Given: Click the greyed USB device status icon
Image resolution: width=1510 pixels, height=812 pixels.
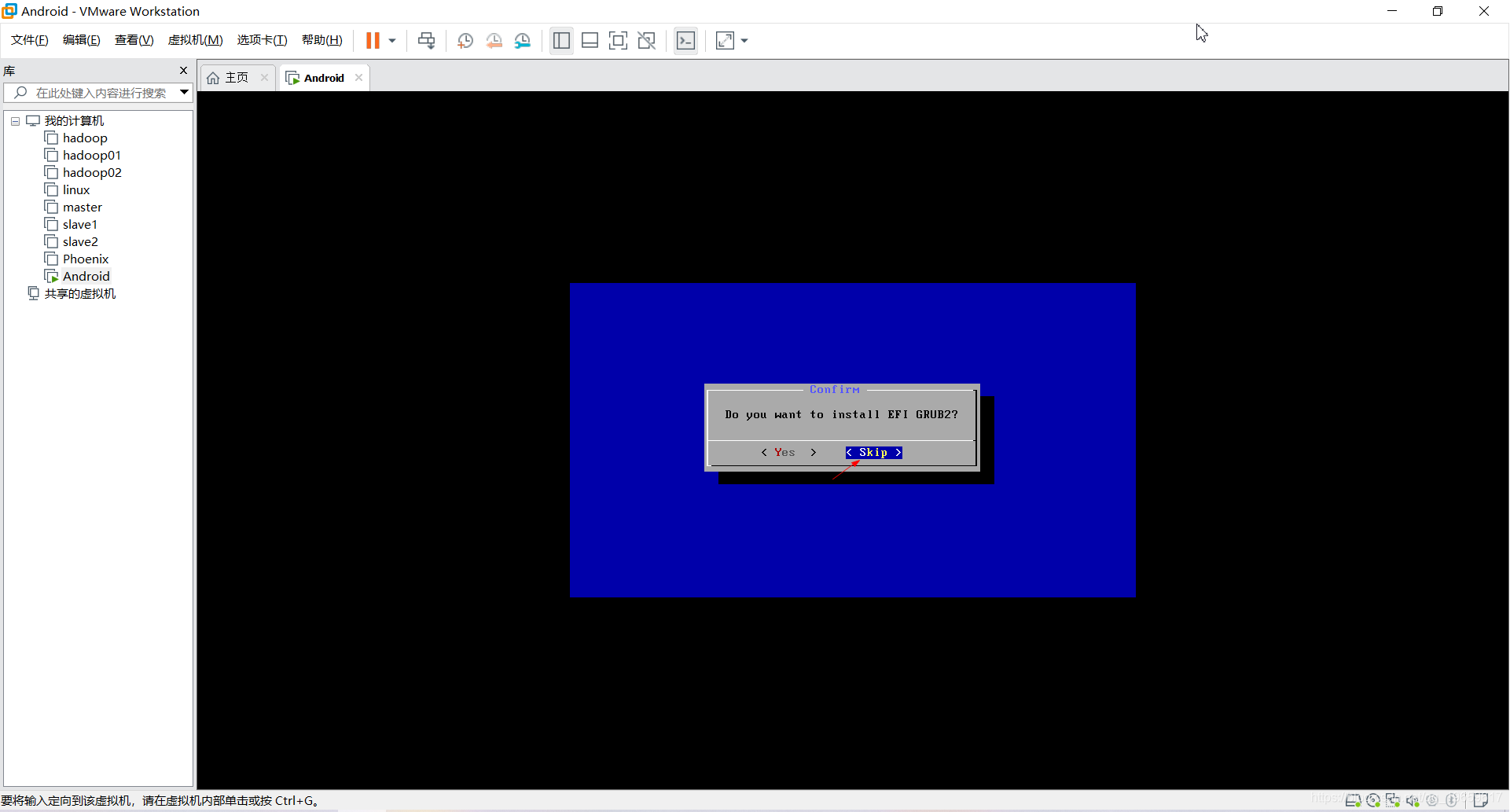Looking at the screenshot, I should (x=1432, y=800).
